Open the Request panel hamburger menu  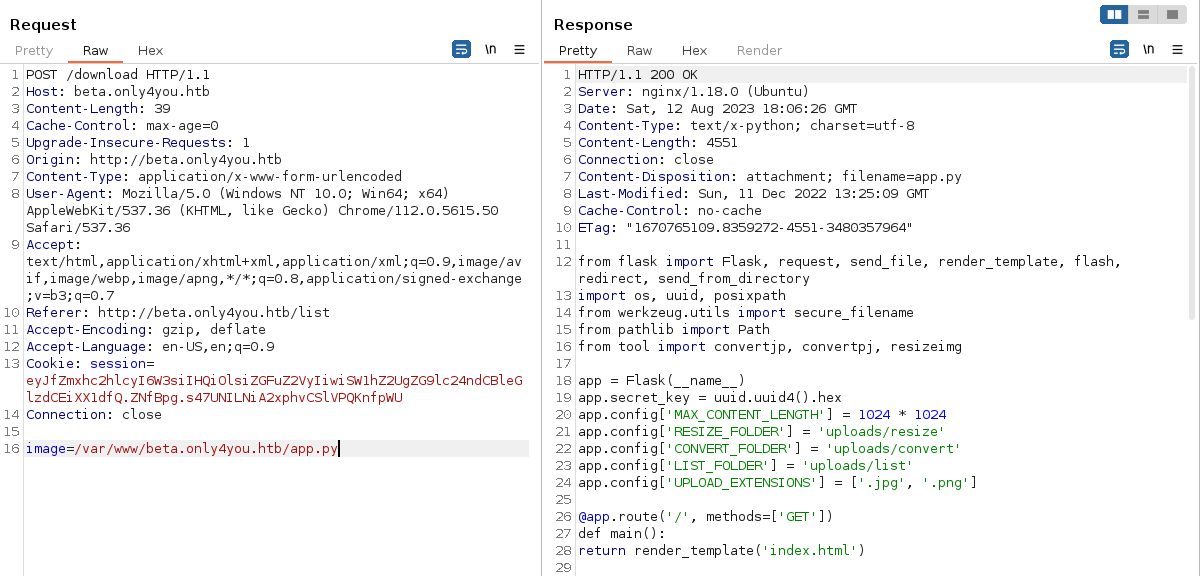[x=519, y=49]
